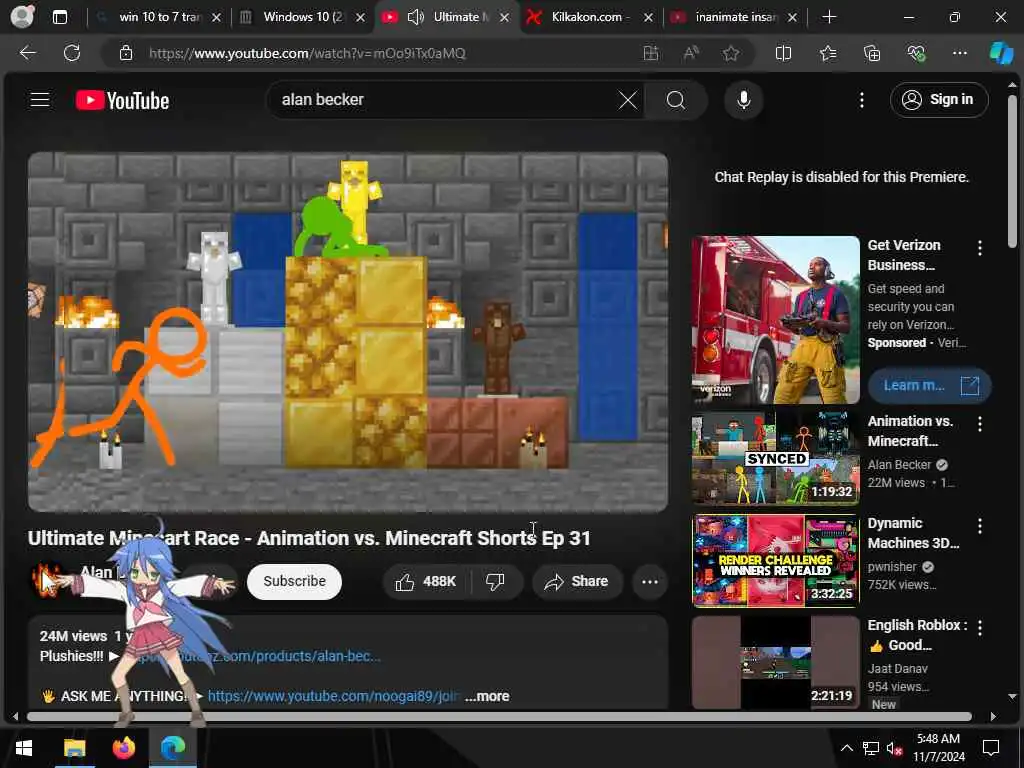Refresh the current page
The image size is (1024, 768).
[72, 53]
